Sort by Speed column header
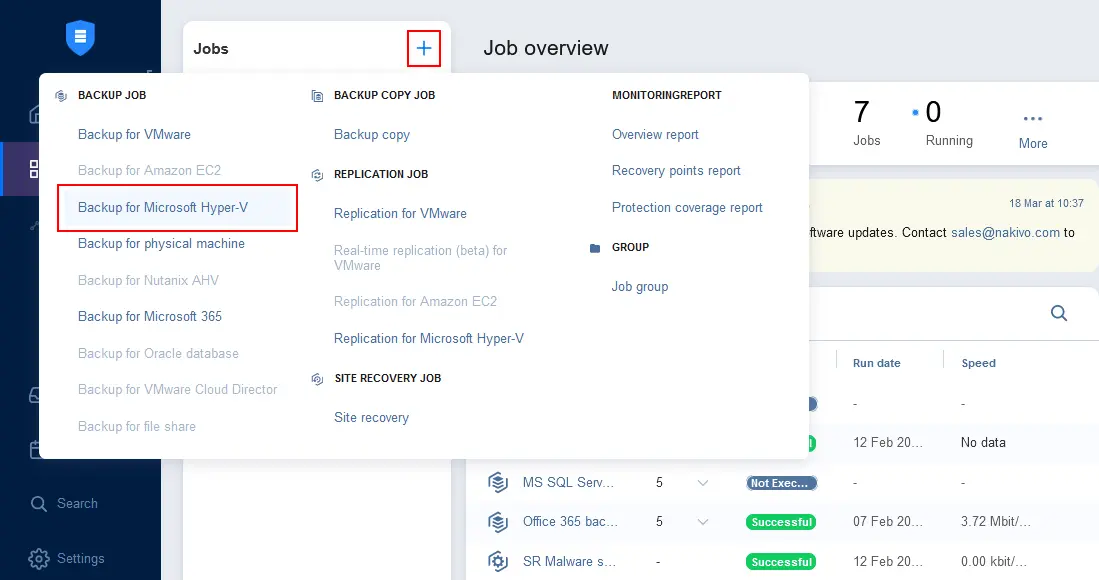This screenshot has height=580, width=1099. (x=978, y=363)
